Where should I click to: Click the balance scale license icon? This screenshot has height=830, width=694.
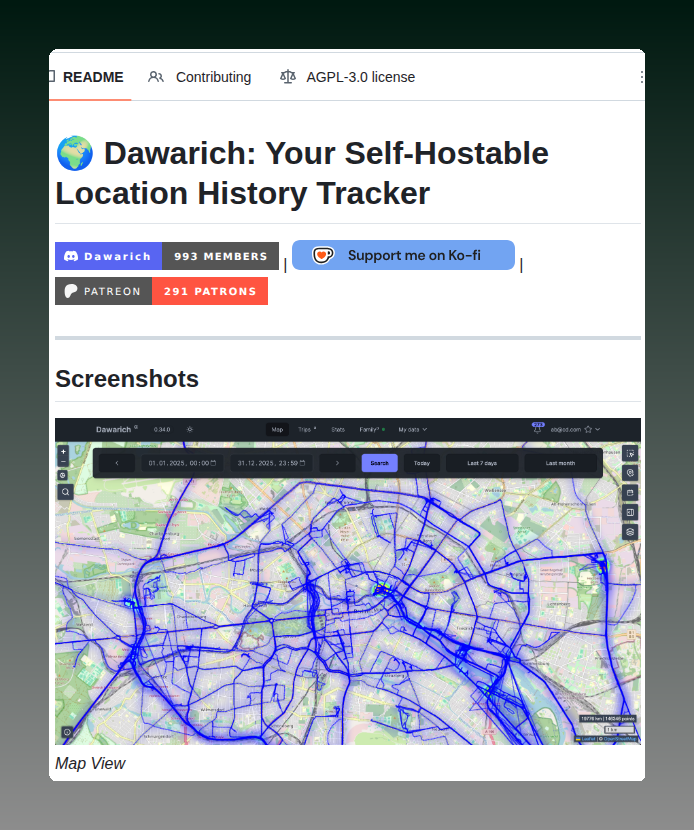click(287, 77)
